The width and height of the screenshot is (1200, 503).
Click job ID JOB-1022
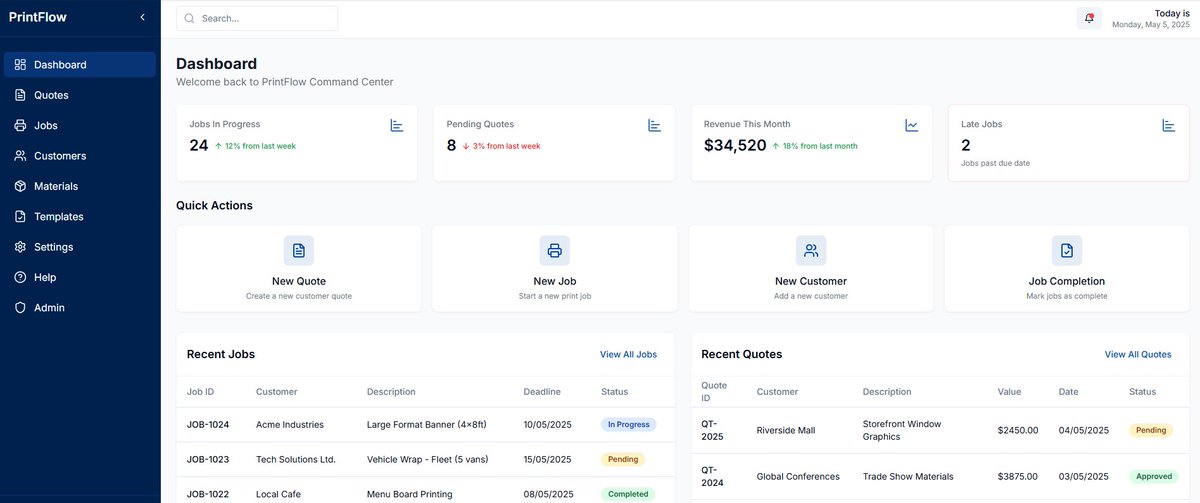click(x=208, y=494)
